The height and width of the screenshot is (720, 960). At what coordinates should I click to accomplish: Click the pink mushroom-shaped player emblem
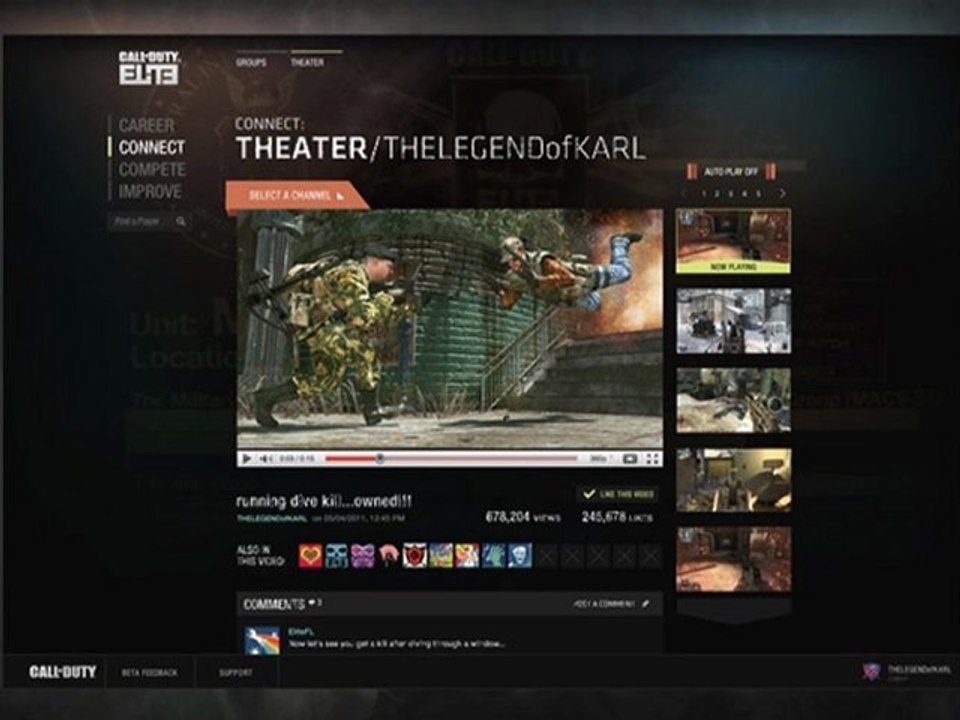388,556
